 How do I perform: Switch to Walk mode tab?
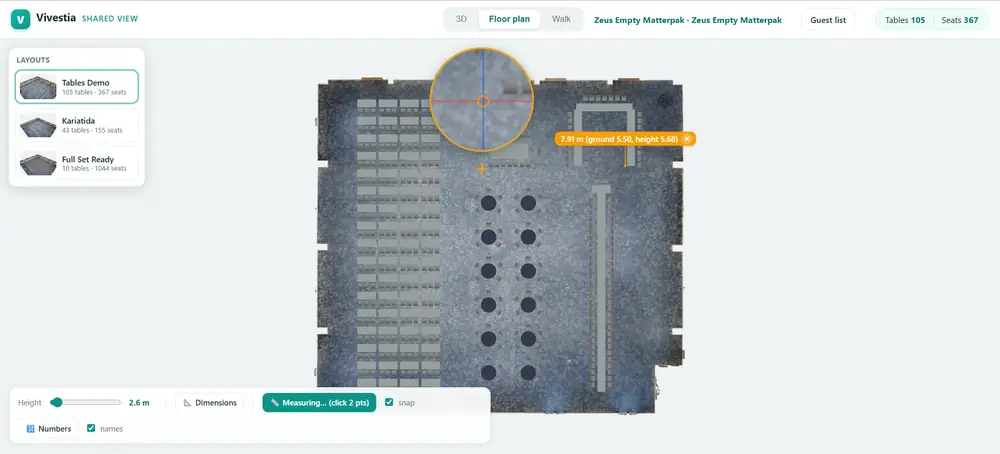pos(561,19)
